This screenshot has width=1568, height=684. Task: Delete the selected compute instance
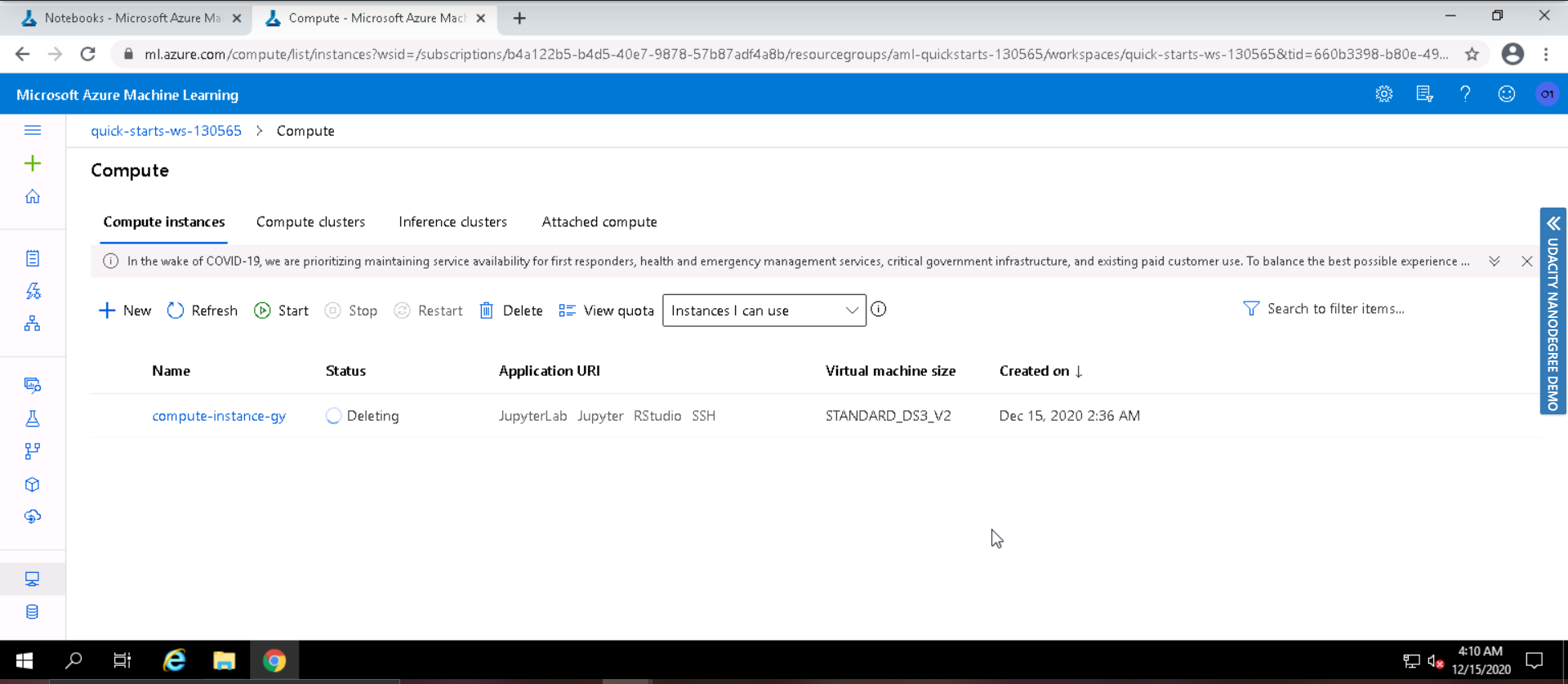click(511, 311)
